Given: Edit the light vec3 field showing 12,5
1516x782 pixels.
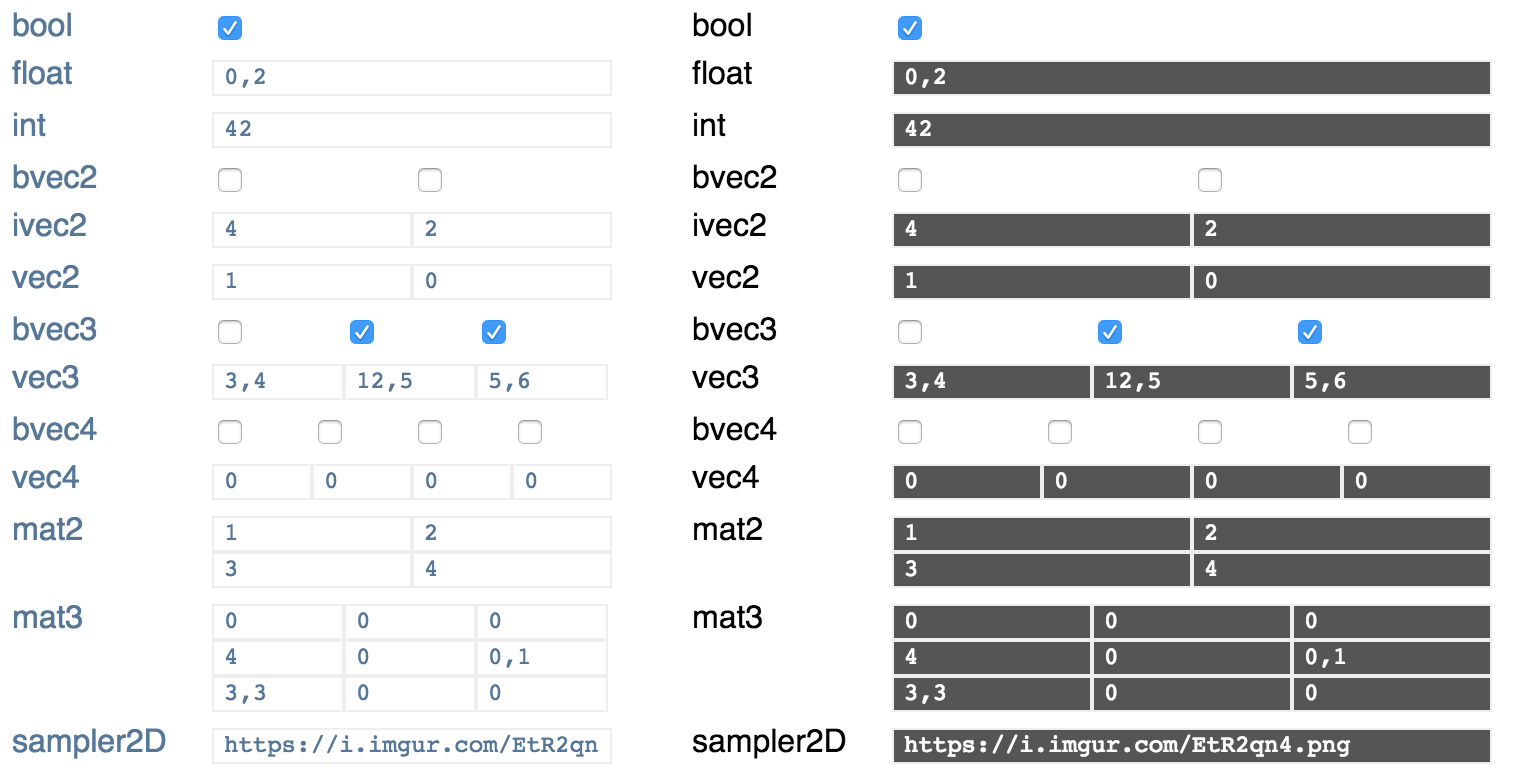Looking at the screenshot, I should pyautogui.click(x=409, y=382).
